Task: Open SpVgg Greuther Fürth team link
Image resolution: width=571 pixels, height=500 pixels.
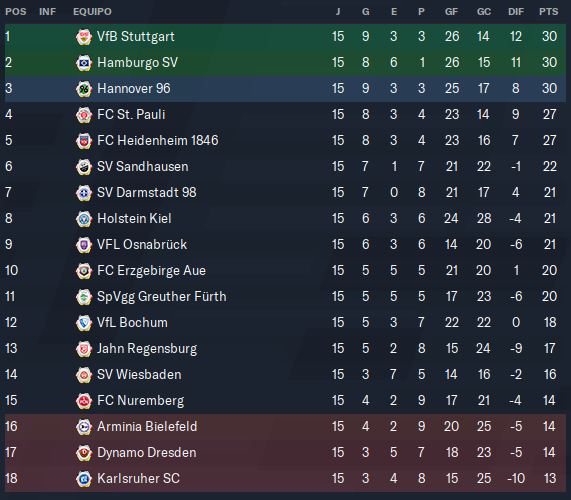Action: click(162, 297)
